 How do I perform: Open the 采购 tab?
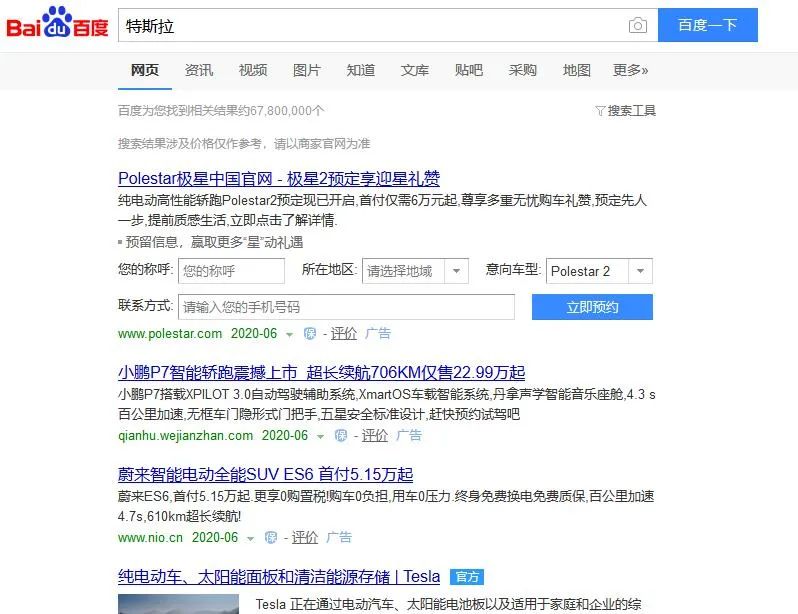coord(523,70)
